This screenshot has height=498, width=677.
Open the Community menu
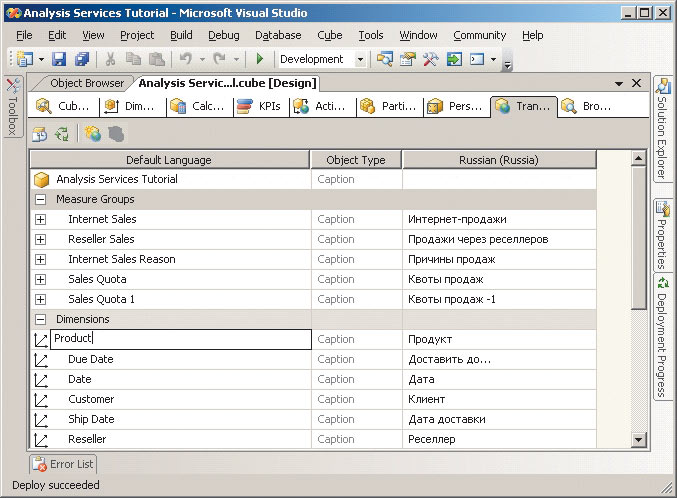pyautogui.click(x=480, y=35)
